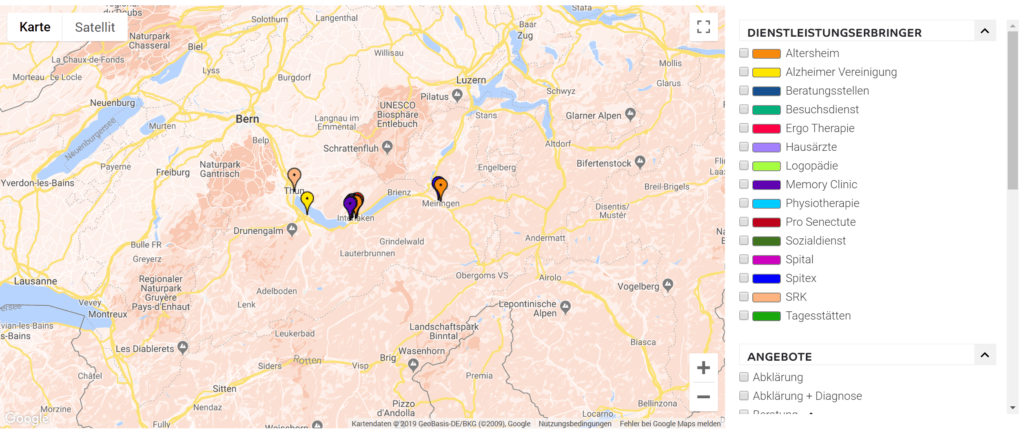Click the orange pin at Meiringen
1024x432 pixels.
point(441,189)
